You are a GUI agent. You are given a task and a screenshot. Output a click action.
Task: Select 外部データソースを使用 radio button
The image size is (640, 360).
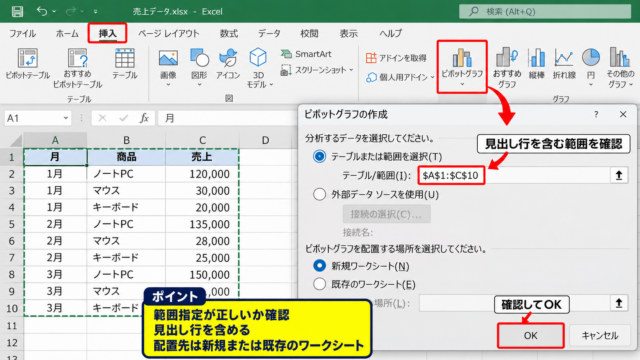click(320, 194)
